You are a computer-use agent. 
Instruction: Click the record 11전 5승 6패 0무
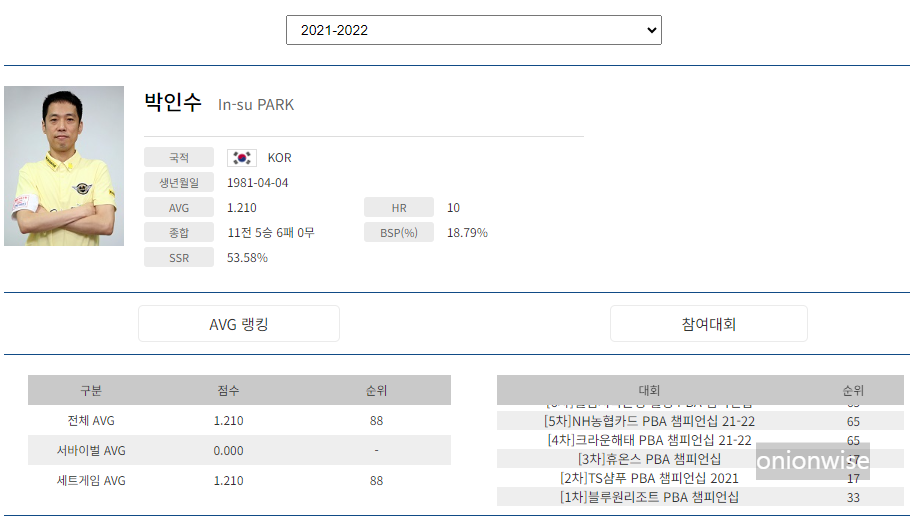tap(271, 233)
